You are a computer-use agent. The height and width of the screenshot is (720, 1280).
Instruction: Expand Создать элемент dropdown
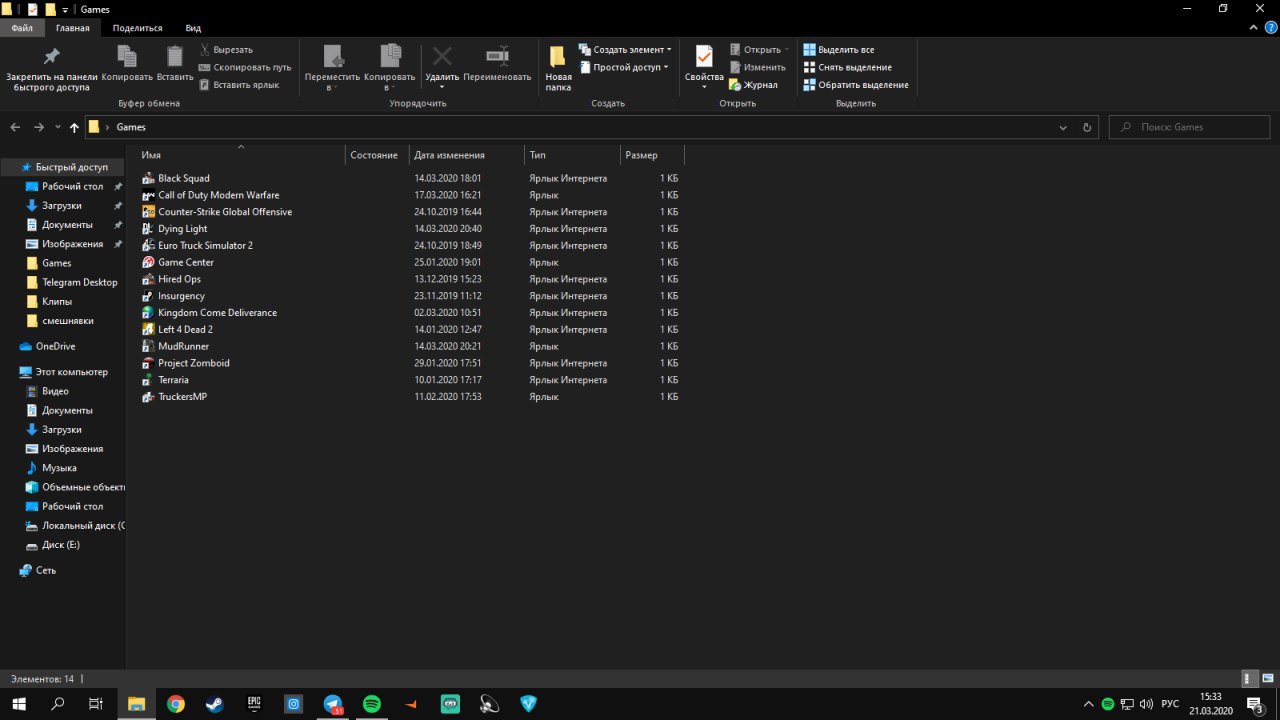tap(625, 49)
